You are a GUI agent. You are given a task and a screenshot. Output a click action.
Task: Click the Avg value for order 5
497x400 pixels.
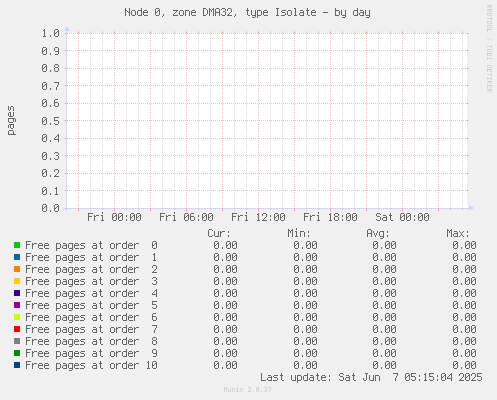(384, 306)
